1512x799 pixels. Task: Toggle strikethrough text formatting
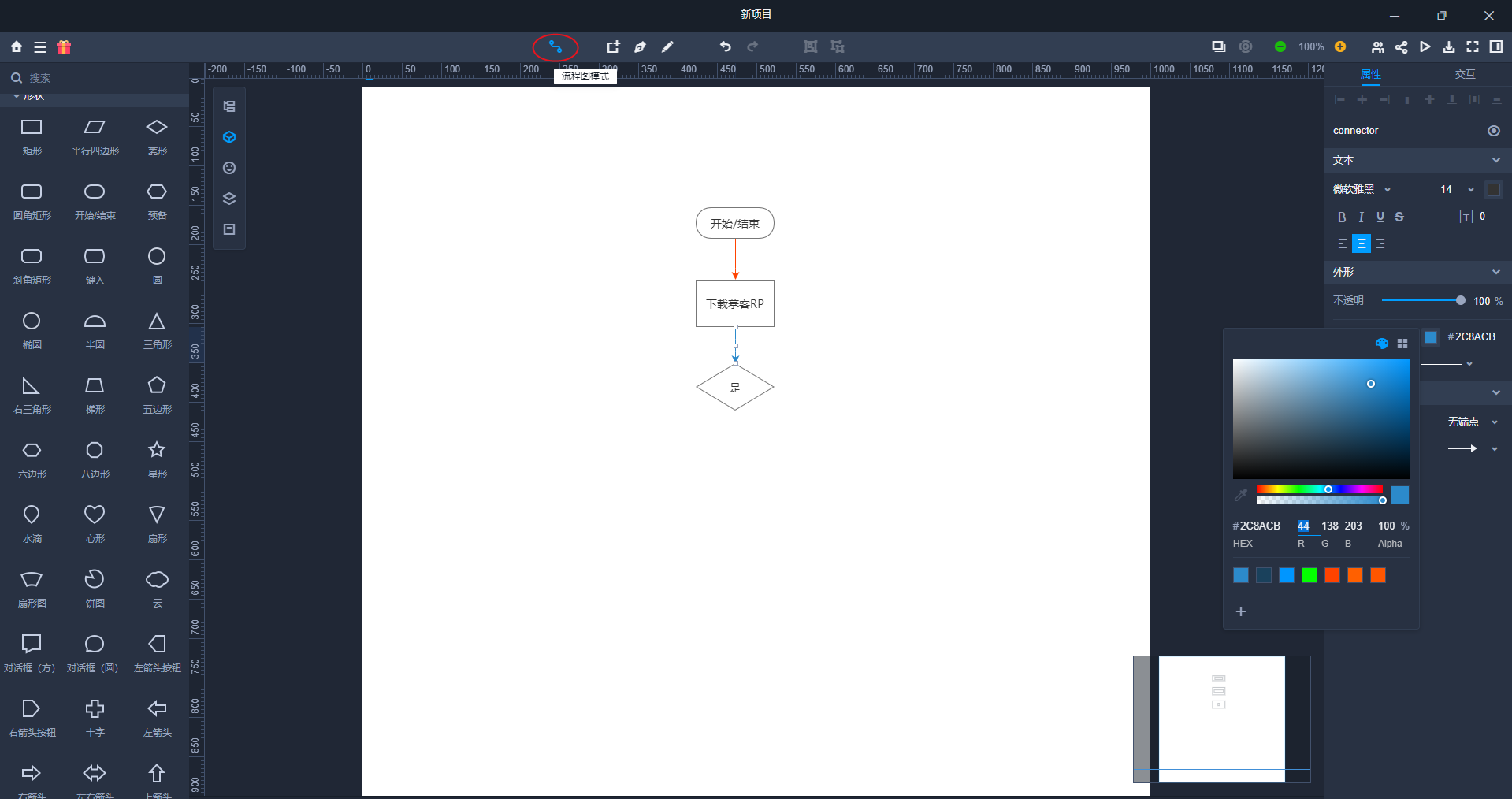pyautogui.click(x=1399, y=217)
